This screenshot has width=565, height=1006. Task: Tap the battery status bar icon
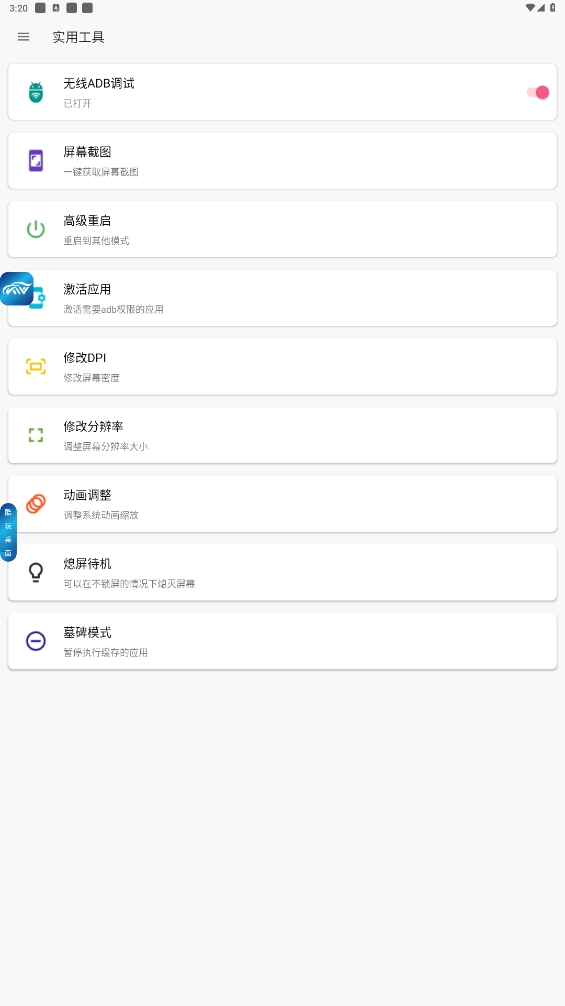pyautogui.click(x=553, y=8)
